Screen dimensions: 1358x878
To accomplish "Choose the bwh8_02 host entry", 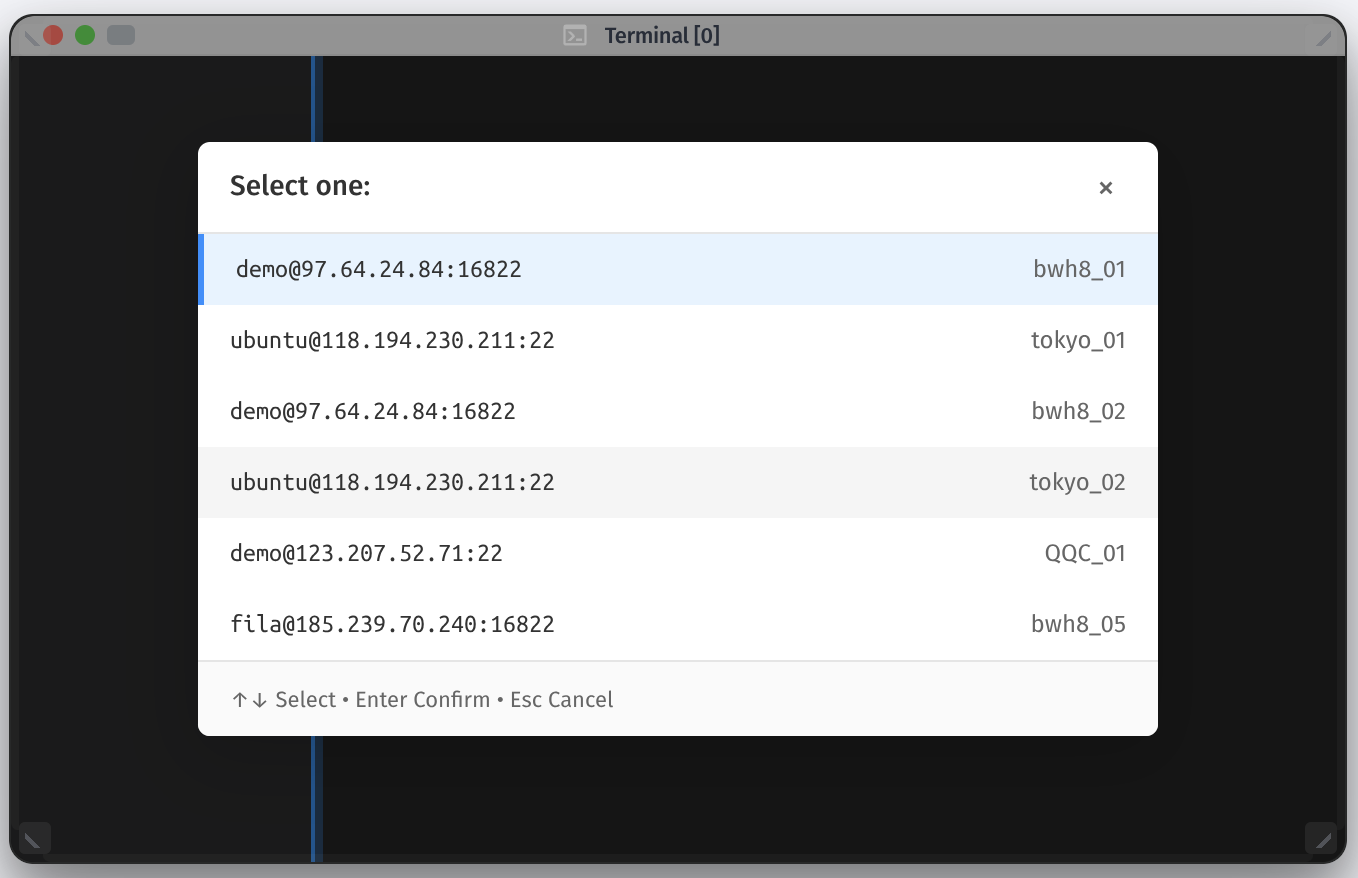I will [x=373, y=411].
